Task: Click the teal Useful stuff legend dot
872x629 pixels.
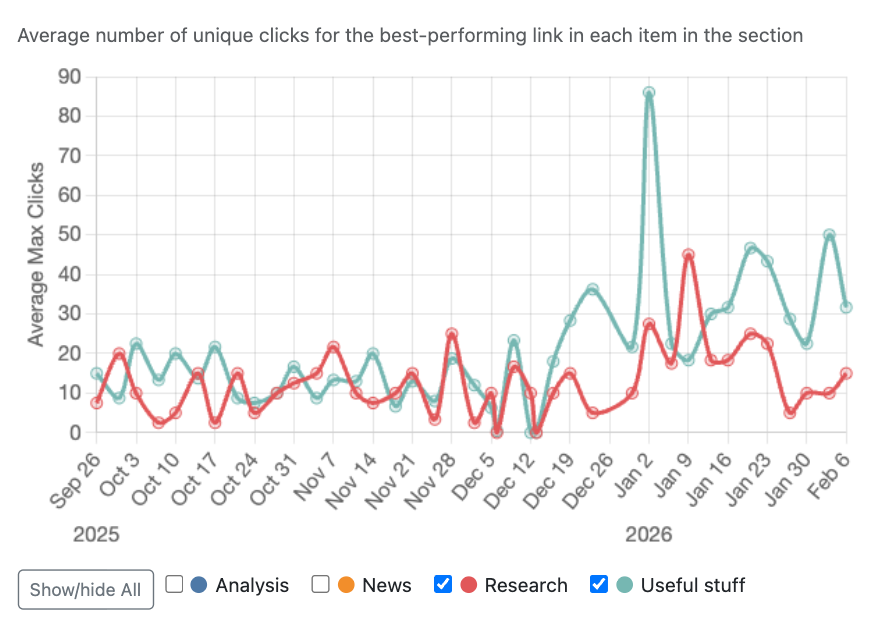Action: click(622, 584)
